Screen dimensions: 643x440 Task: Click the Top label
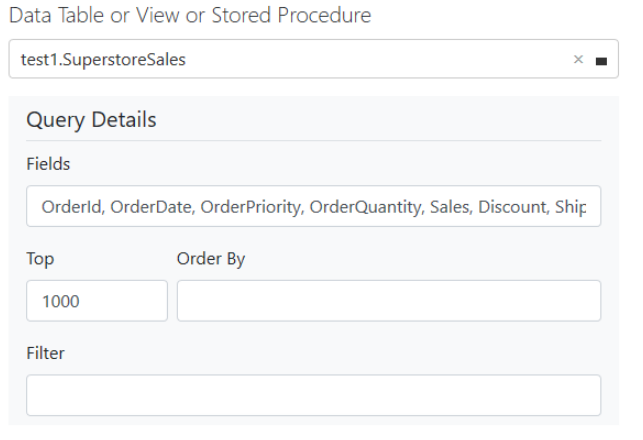click(x=40, y=259)
